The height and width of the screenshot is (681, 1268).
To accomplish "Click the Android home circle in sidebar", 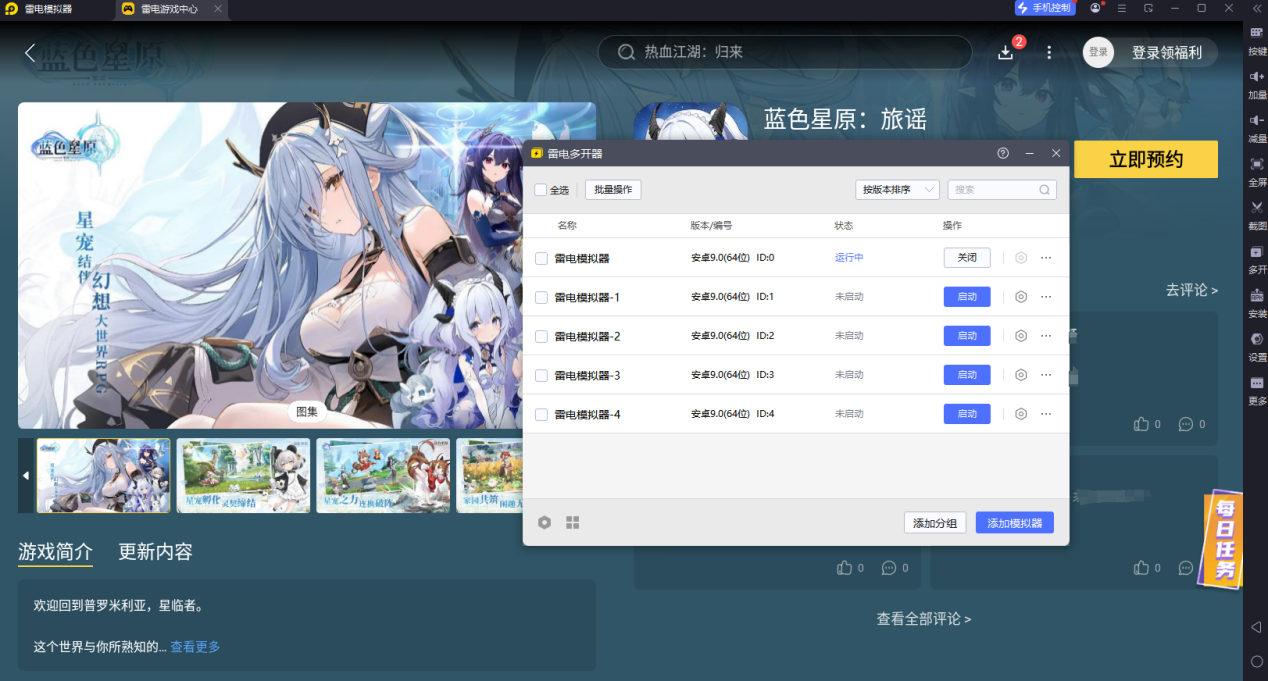I will (x=1257, y=661).
